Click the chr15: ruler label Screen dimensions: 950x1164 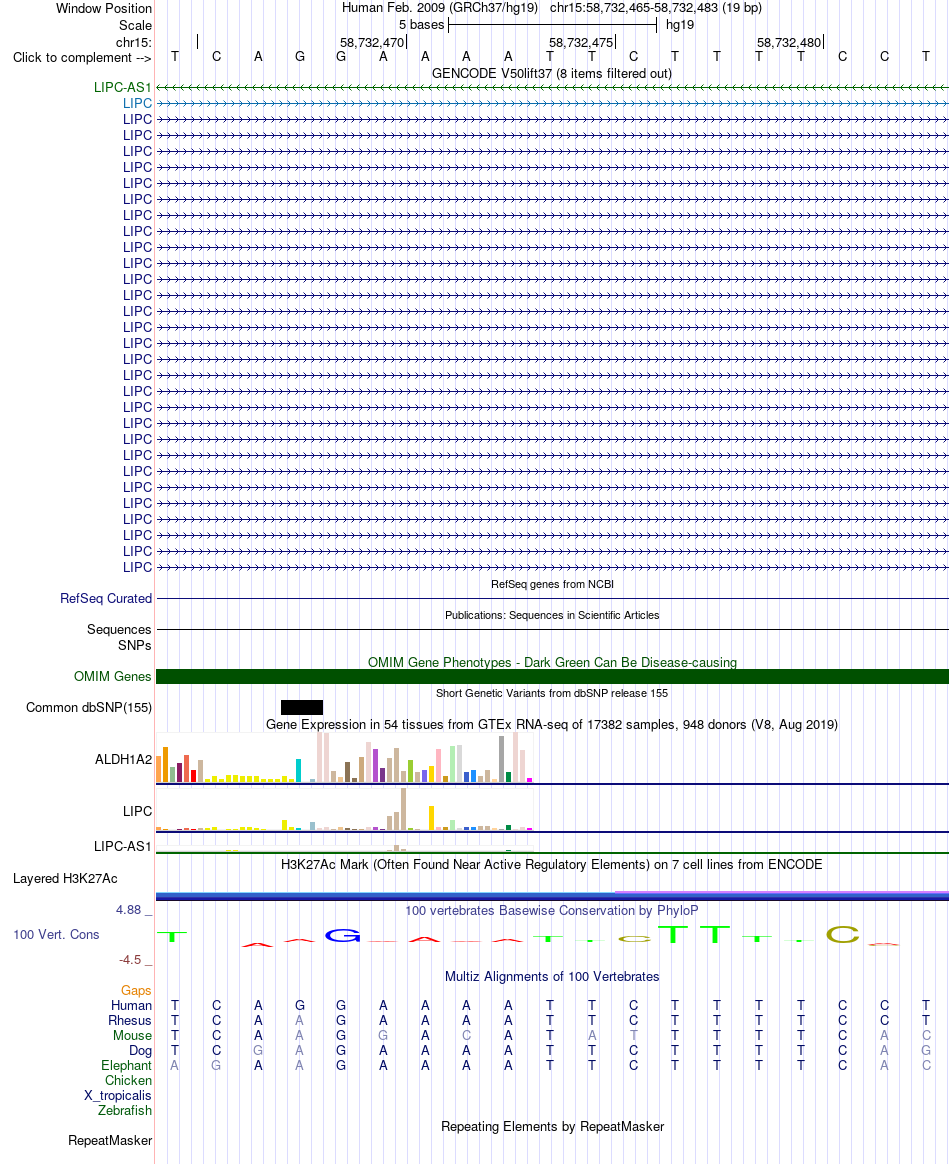click(x=134, y=42)
